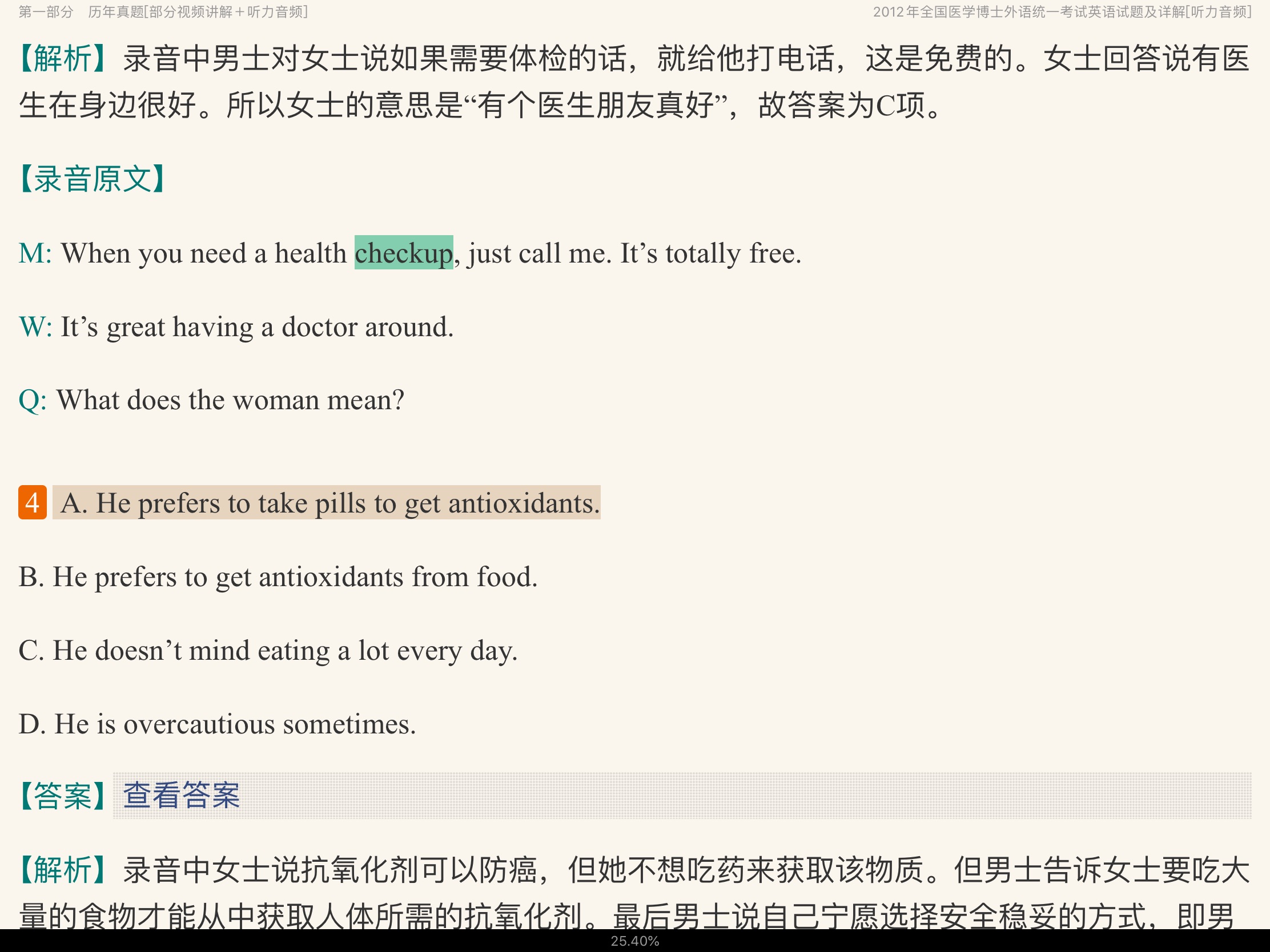
Task: Choose option C about eating a lot
Action: (x=268, y=651)
